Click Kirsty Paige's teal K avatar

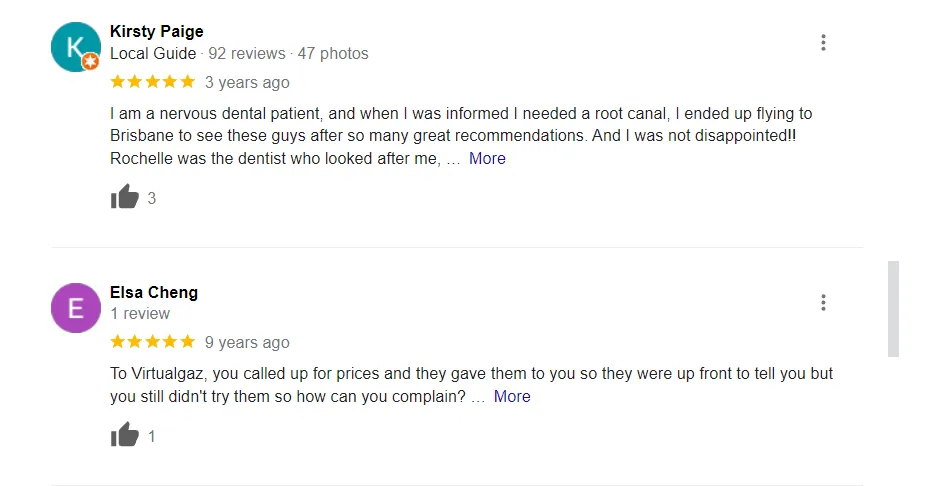click(75, 47)
